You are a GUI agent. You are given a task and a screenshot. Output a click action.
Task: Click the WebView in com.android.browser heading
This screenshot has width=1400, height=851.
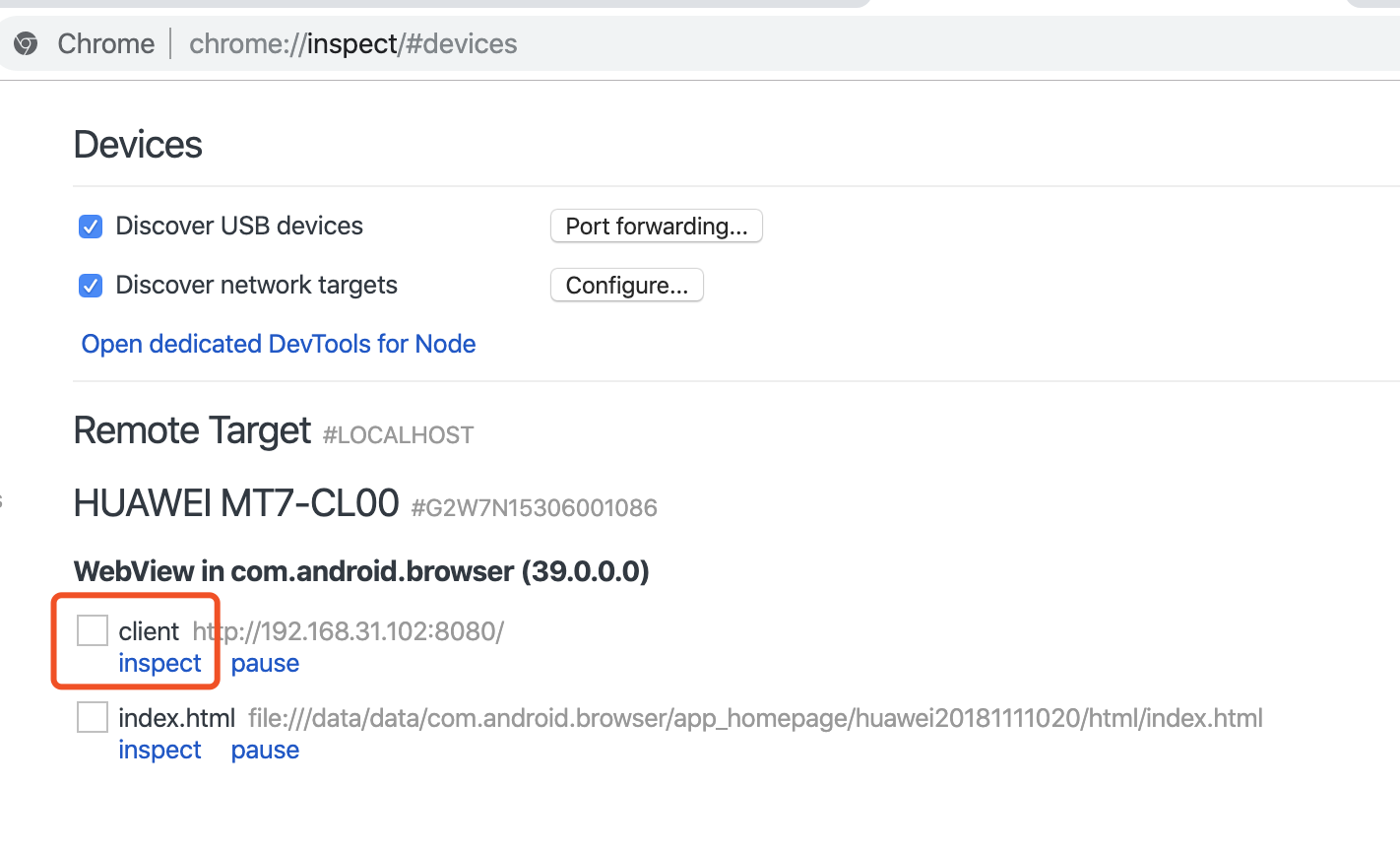[x=361, y=571]
